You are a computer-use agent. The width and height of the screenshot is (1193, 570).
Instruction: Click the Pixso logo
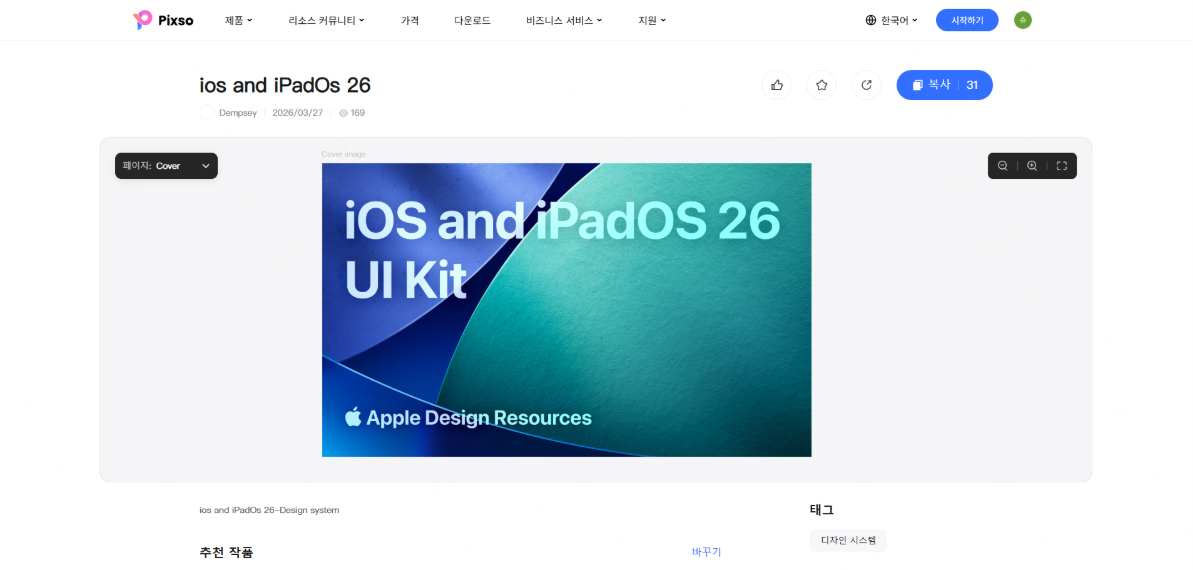(163, 21)
